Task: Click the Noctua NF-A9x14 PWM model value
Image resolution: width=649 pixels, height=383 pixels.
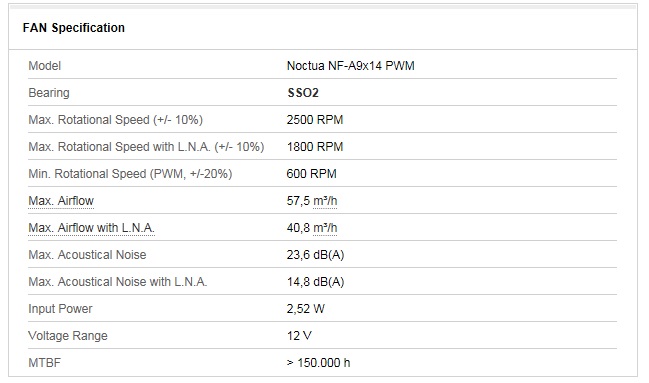Action: pyautogui.click(x=351, y=66)
